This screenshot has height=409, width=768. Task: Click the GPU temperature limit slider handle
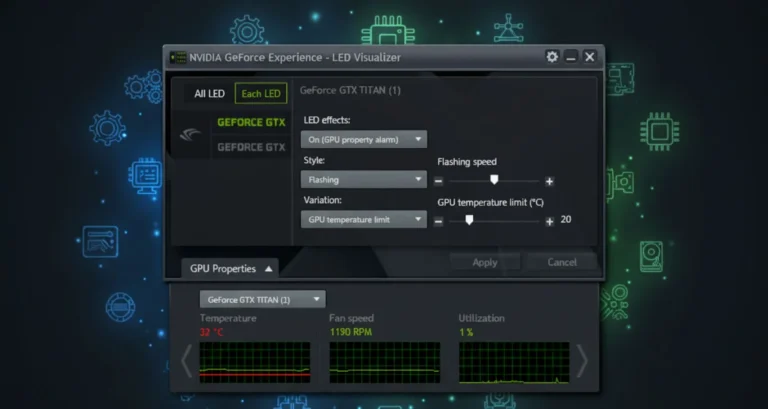[469, 220]
